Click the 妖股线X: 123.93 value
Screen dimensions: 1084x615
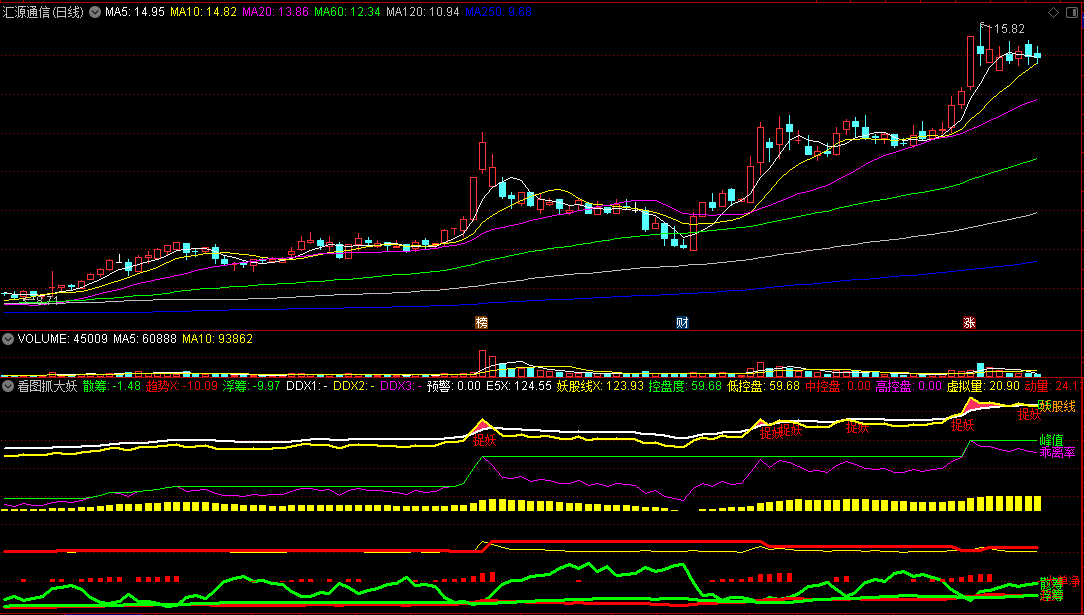coord(600,386)
